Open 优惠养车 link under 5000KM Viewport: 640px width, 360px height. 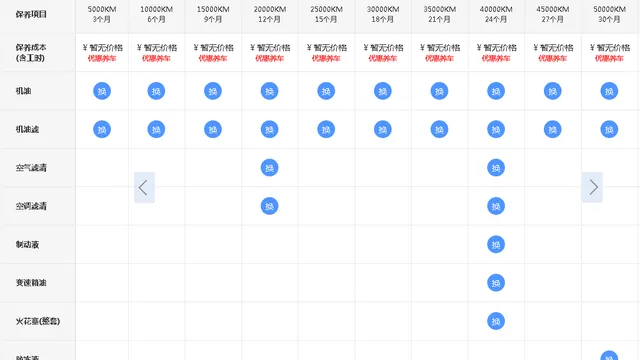pos(102,58)
